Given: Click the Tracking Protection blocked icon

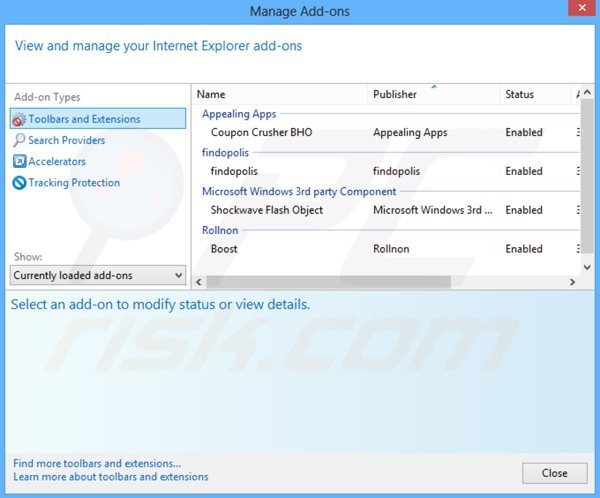Looking at the screenshot, I should 19,183.
